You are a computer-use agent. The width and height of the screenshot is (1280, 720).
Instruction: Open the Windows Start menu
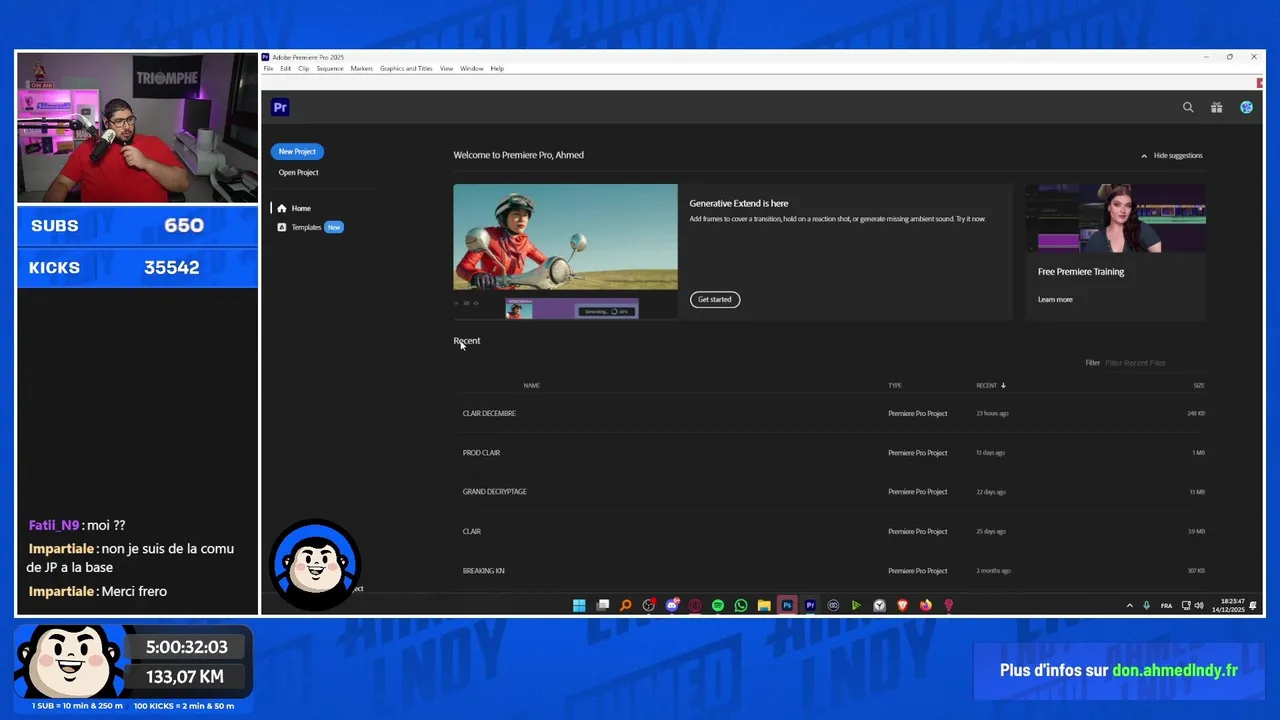[579, 605]
